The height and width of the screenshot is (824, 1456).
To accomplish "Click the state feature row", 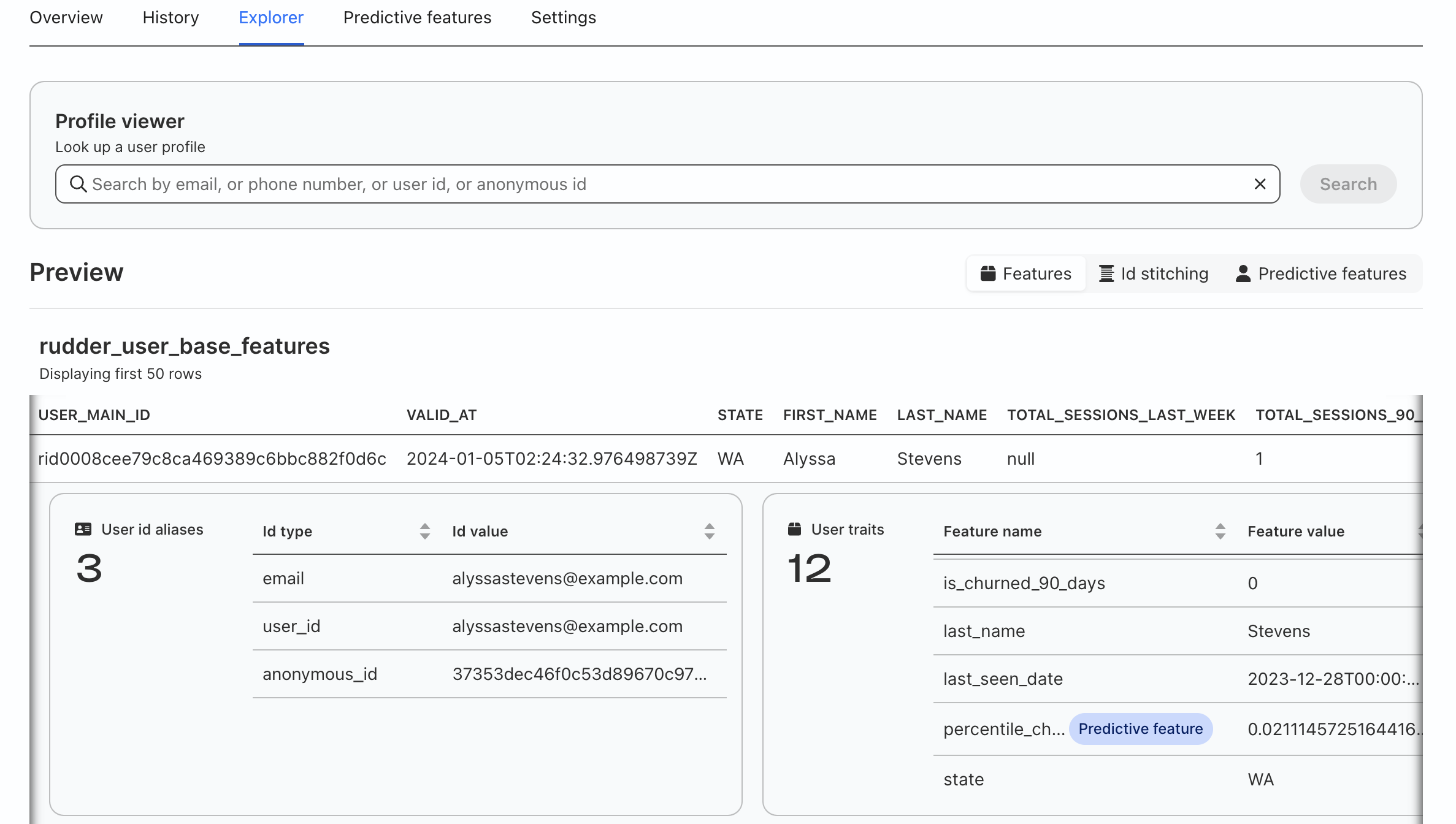I will pos(1178,779).
